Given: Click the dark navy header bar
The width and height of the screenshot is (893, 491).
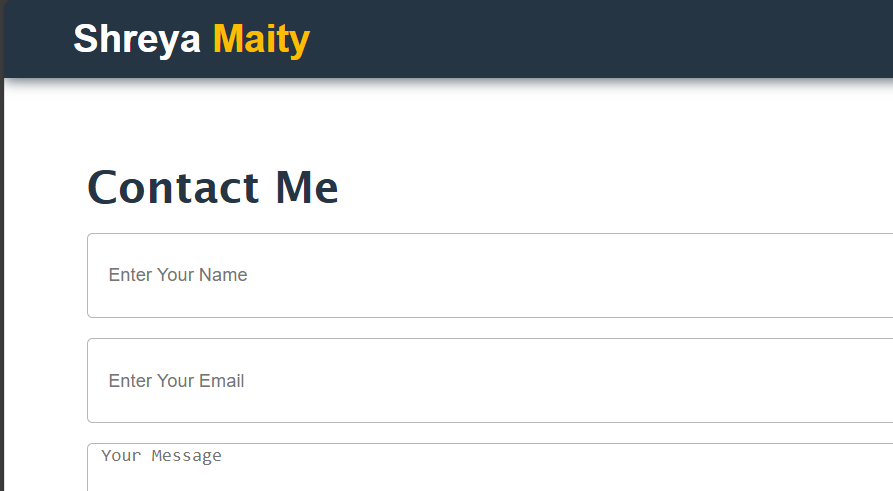Looking at the screenshot, I should click(x=600, y=39).
